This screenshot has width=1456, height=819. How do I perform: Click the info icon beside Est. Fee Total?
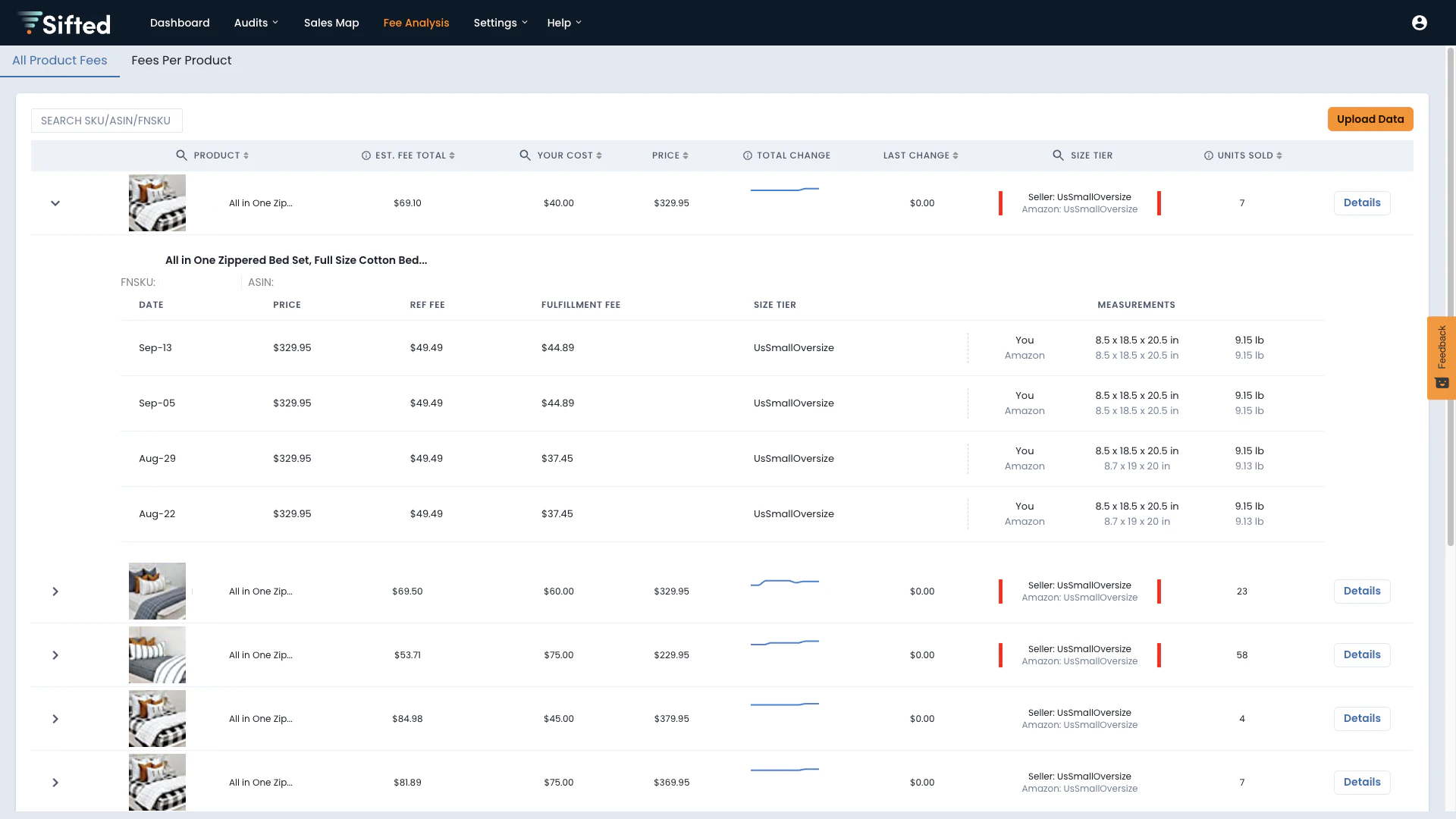[x=366, y=155]
